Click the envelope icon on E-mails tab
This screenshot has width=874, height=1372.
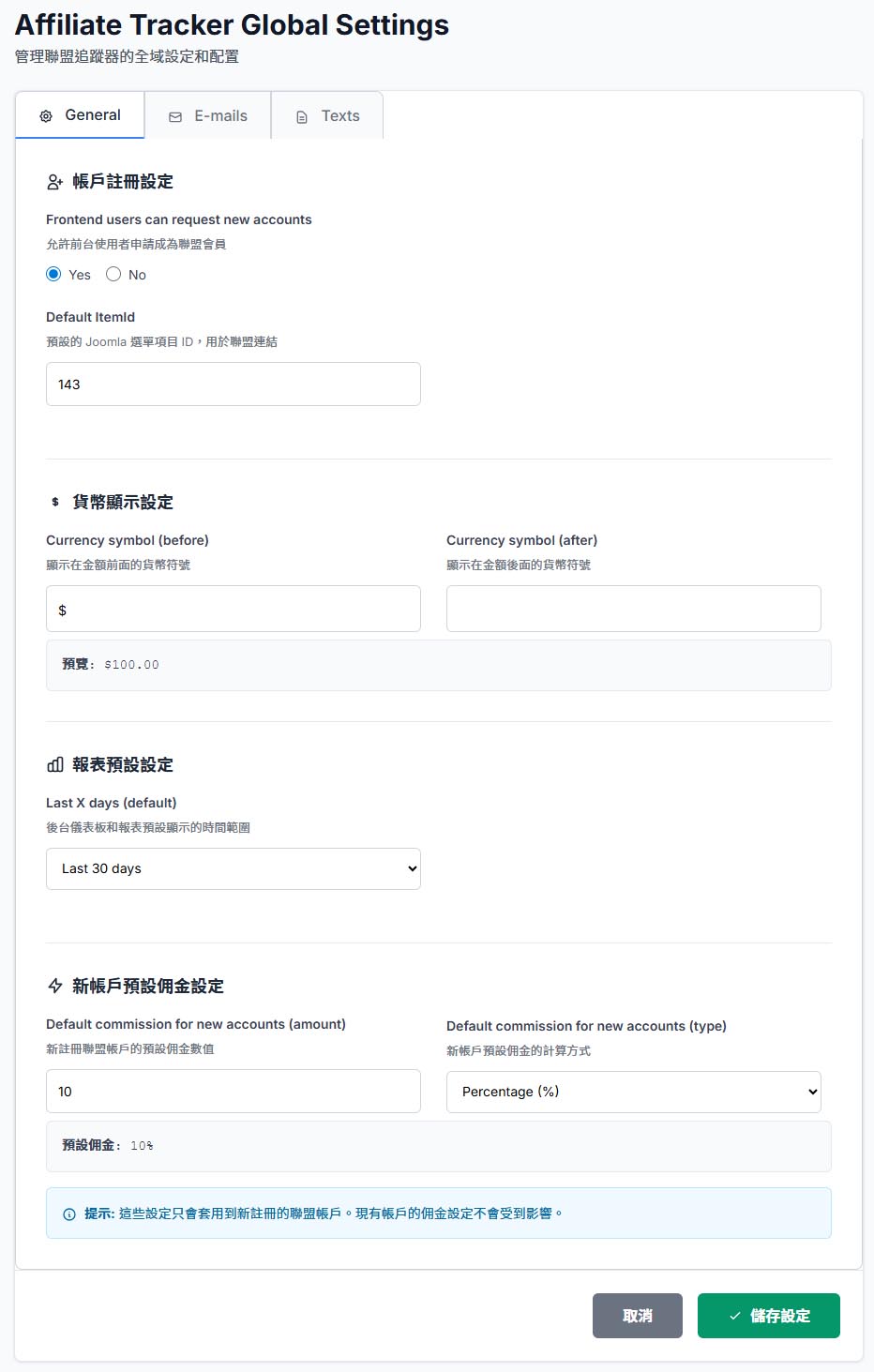click(175, 117)
